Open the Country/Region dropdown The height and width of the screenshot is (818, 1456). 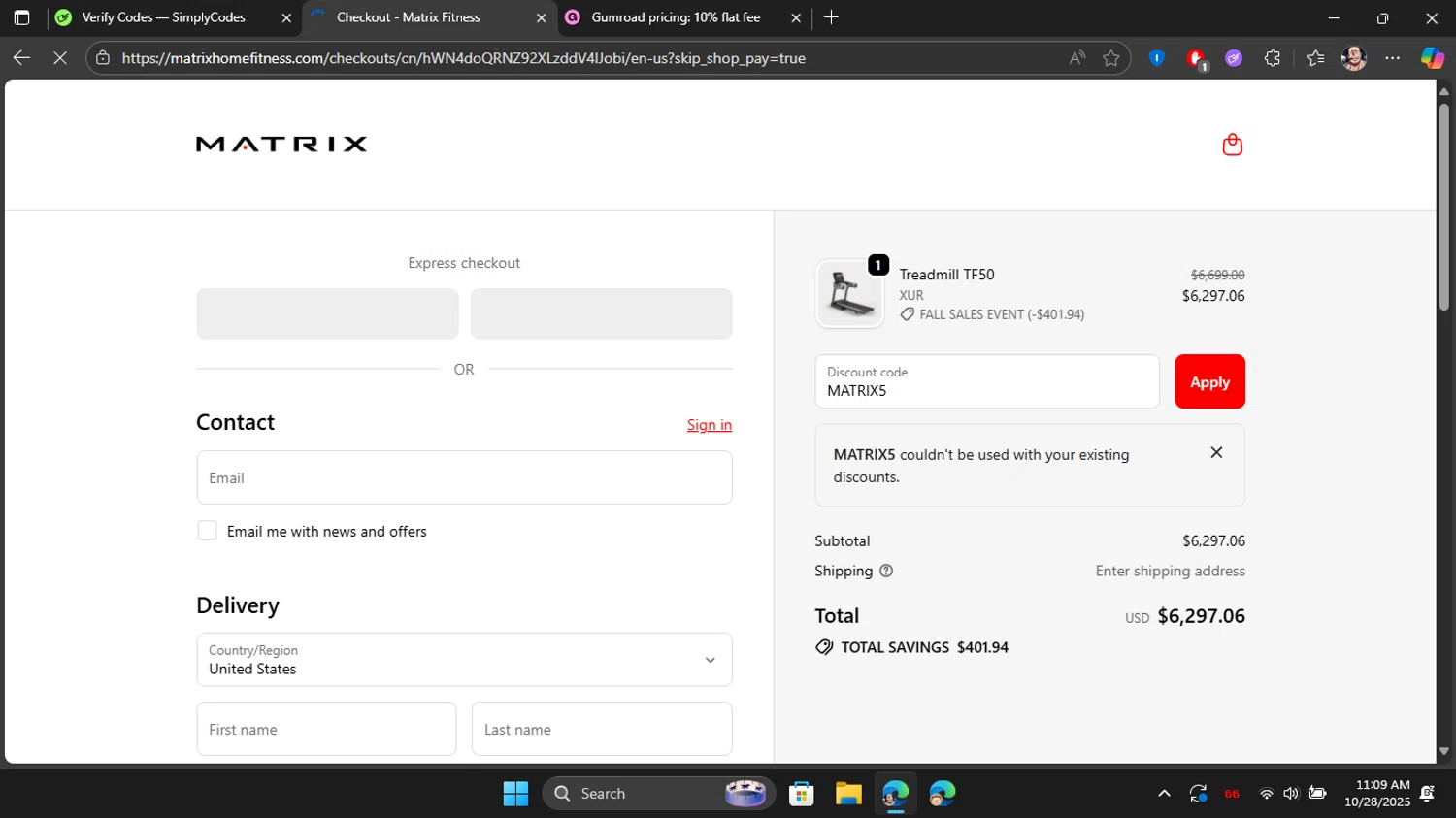coord(464,660)
